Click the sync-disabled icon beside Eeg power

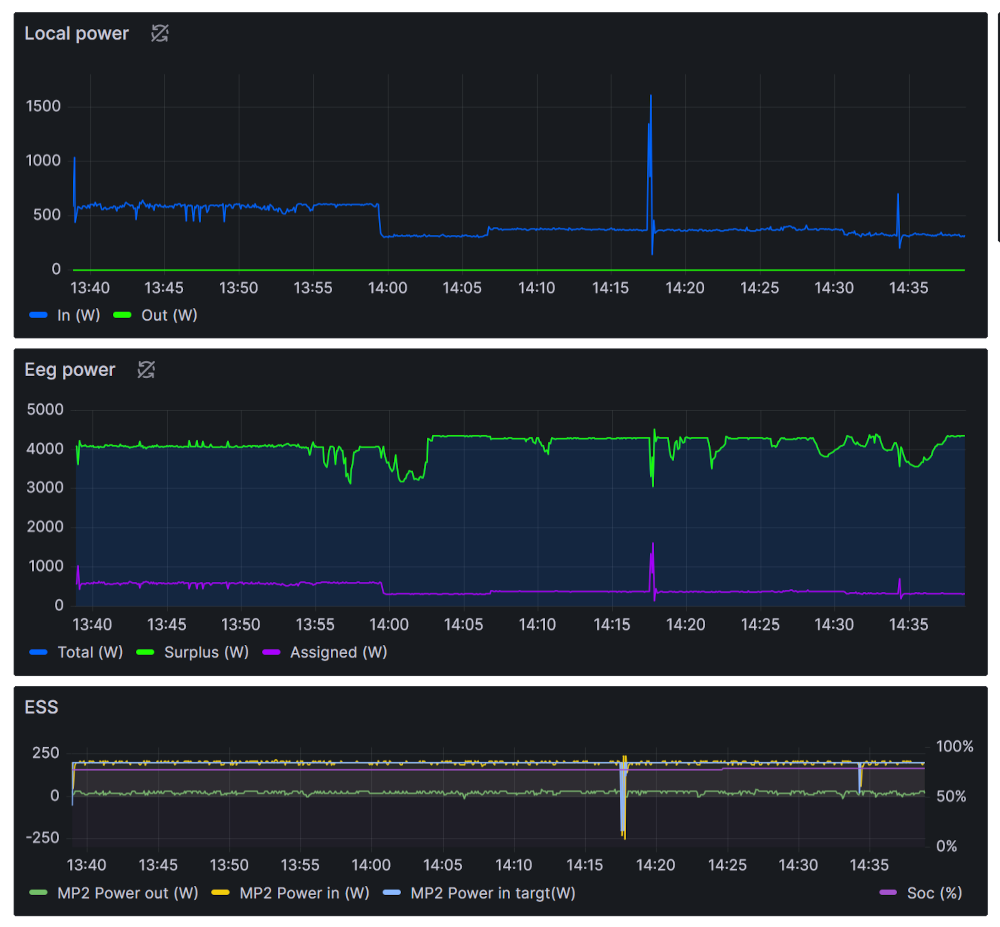(x=146, y=370)
